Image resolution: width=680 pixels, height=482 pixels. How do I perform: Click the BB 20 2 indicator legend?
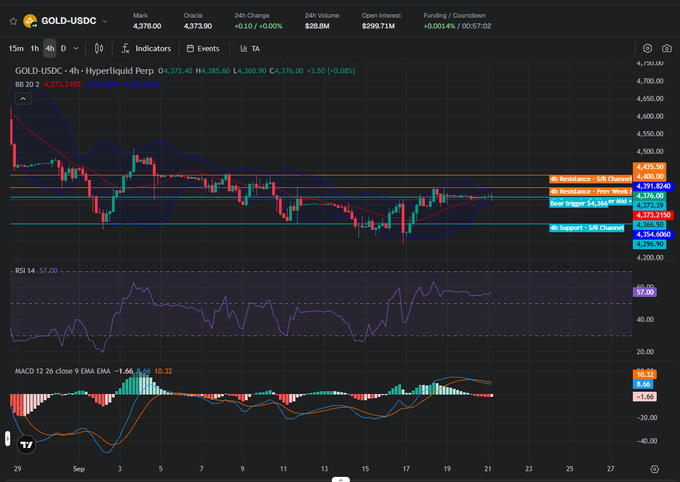(x=27, y=84)
